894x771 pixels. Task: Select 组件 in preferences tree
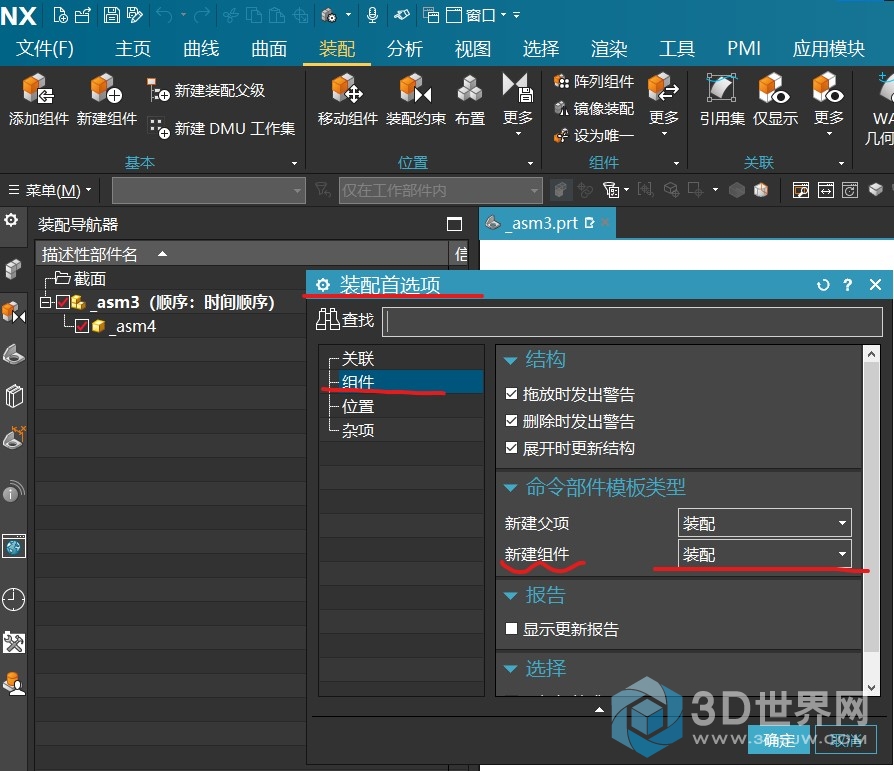coord(357,382)
